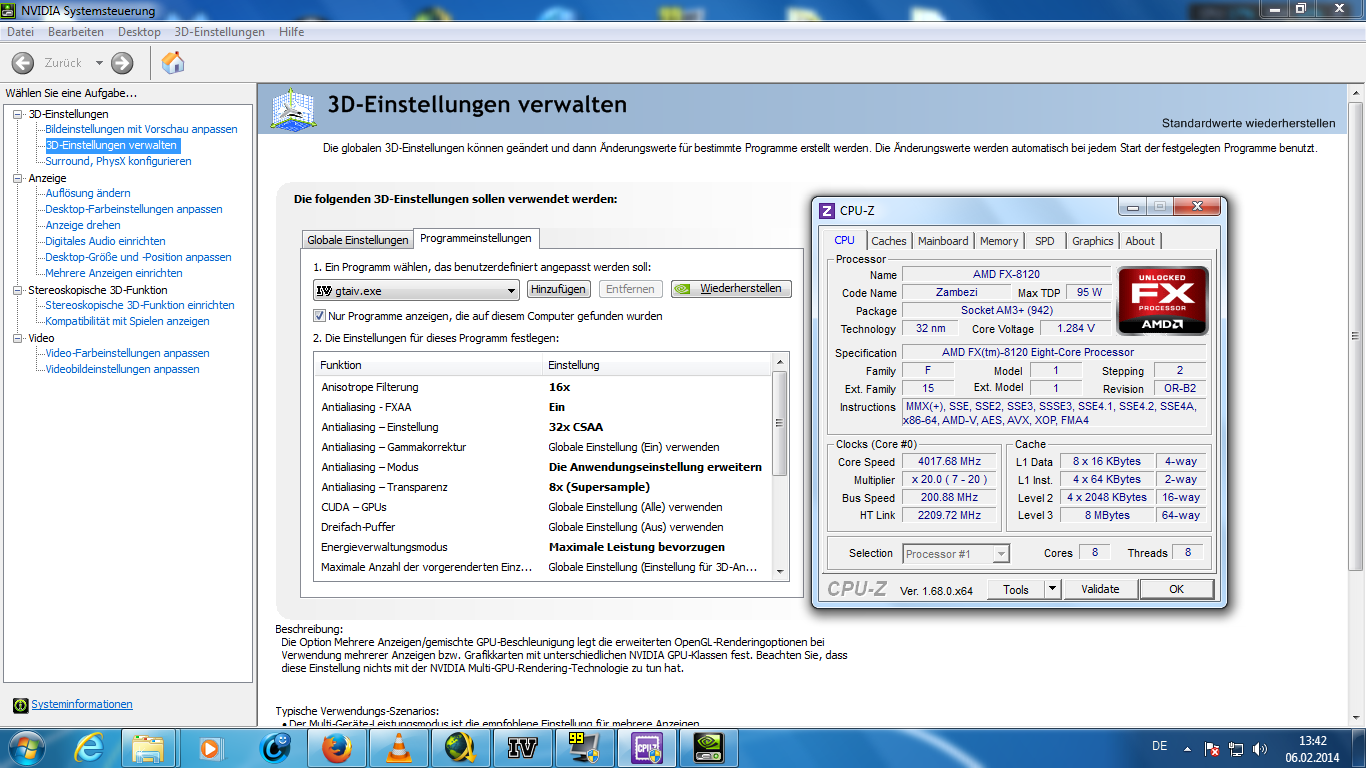Click the AMD FX processor logo
This screenshot has width=1366, height=768.
(1163, 300)
